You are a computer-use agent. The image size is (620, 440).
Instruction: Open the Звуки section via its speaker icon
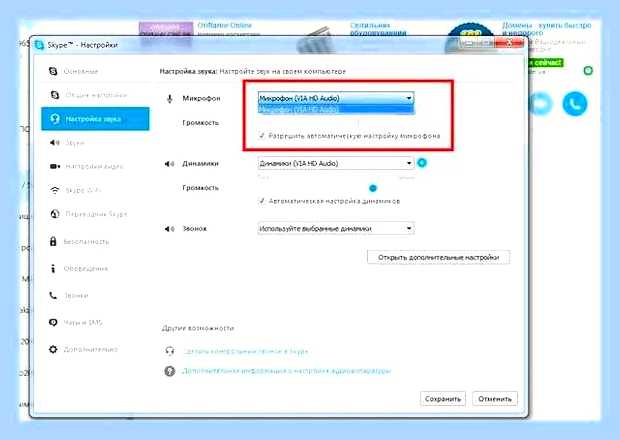[x=54, y=143]
